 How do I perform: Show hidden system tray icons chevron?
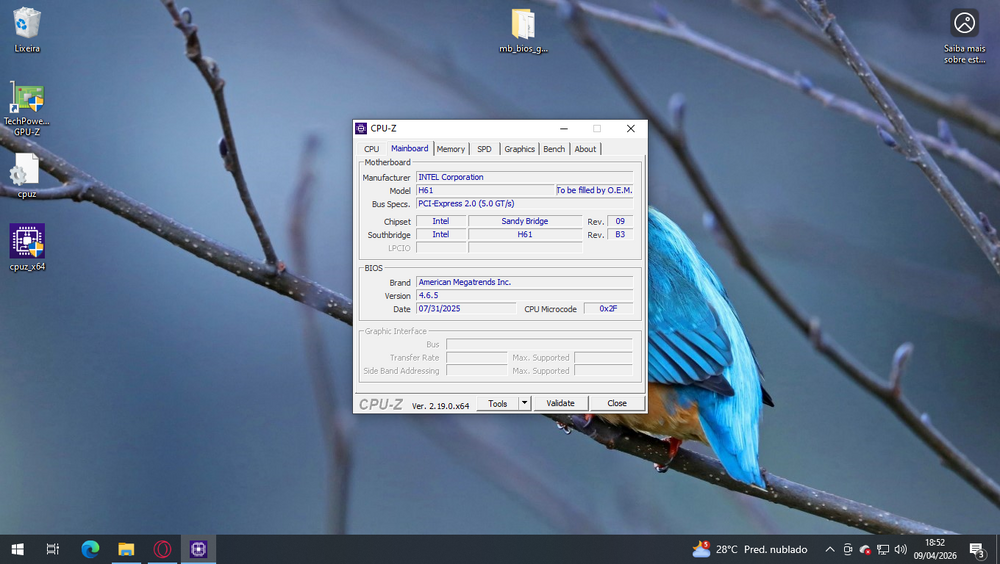[x=830, y=549]
